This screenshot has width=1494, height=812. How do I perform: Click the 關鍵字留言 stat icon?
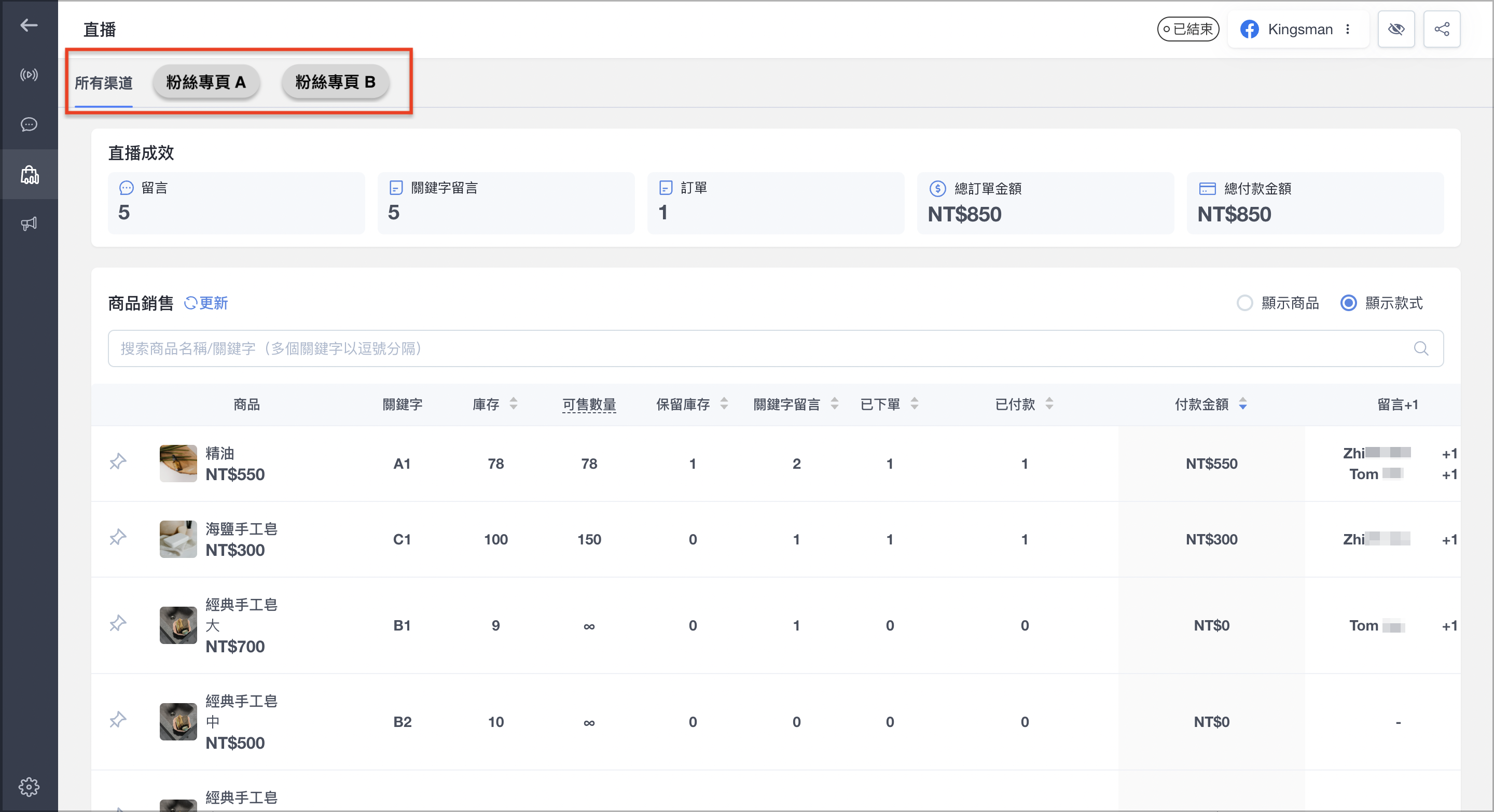pos(395,188)
